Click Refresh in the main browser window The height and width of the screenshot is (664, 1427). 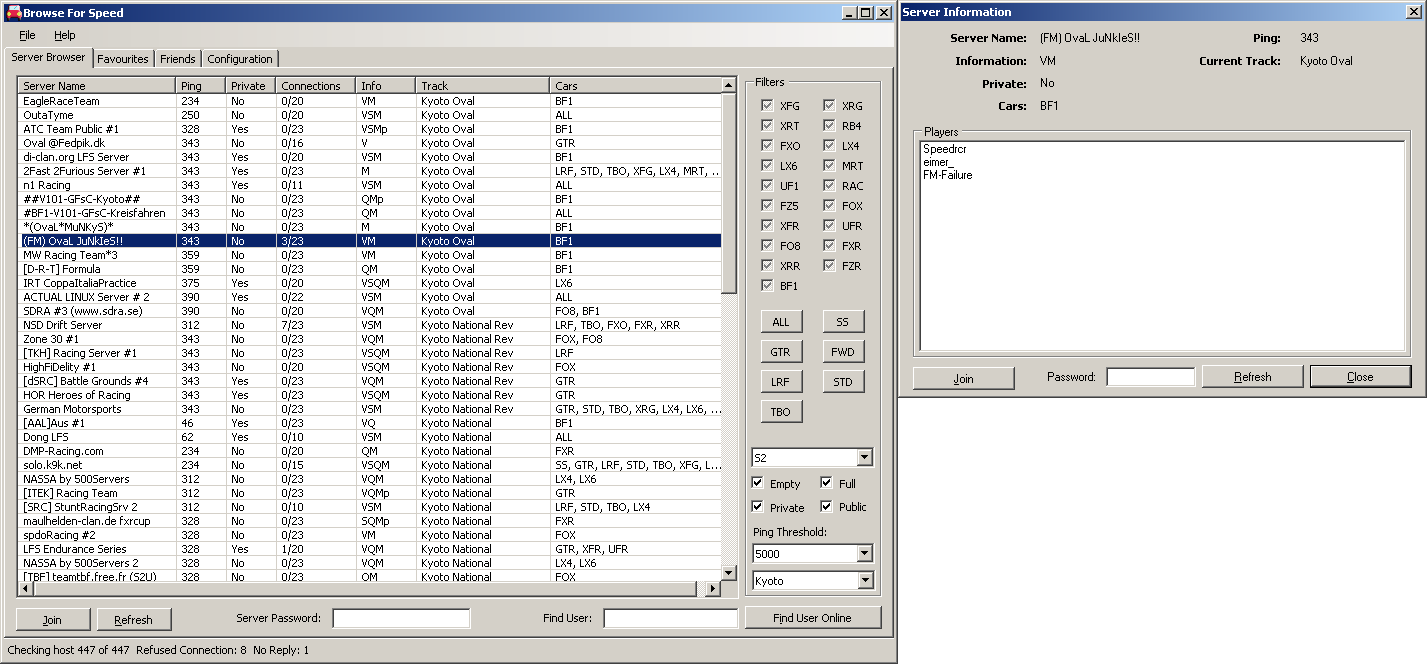click(134, 619)
